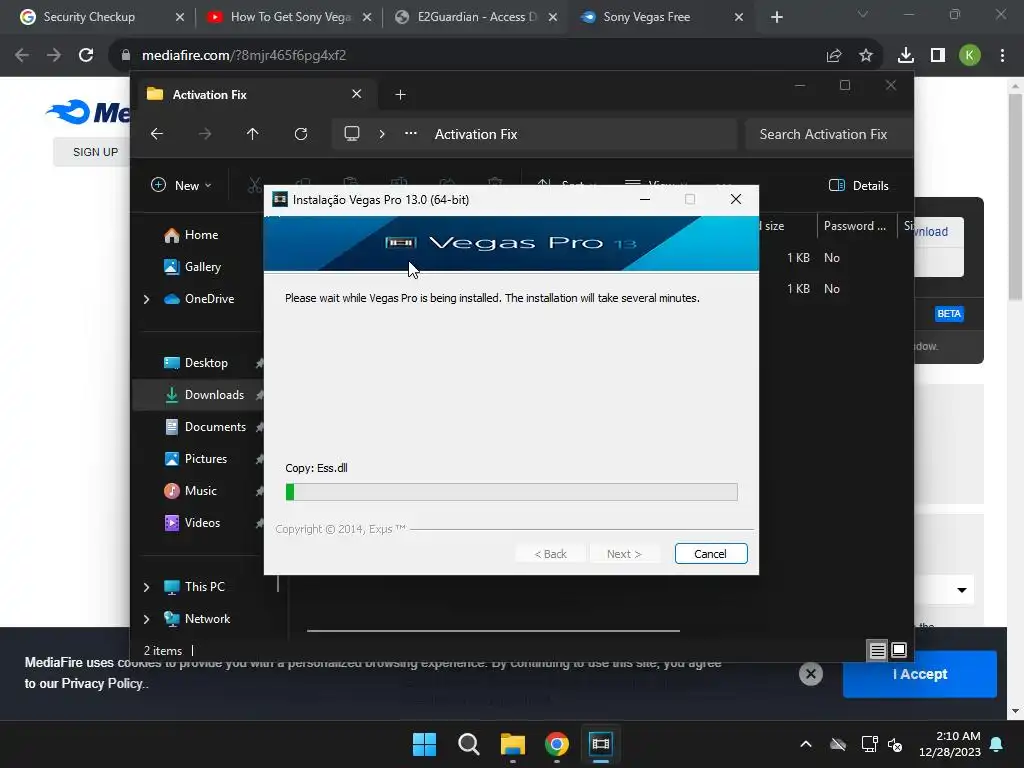Open the New dropdown in File Explorer

pyautogui.click(x=182, y=185)
